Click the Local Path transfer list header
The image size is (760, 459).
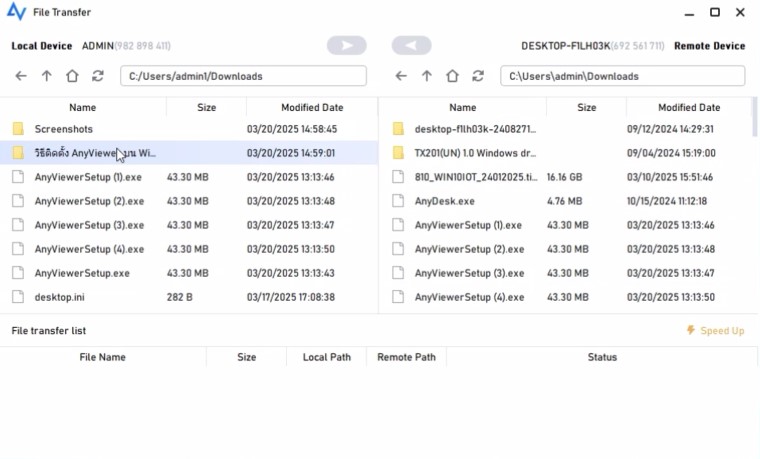coord(327,357)
